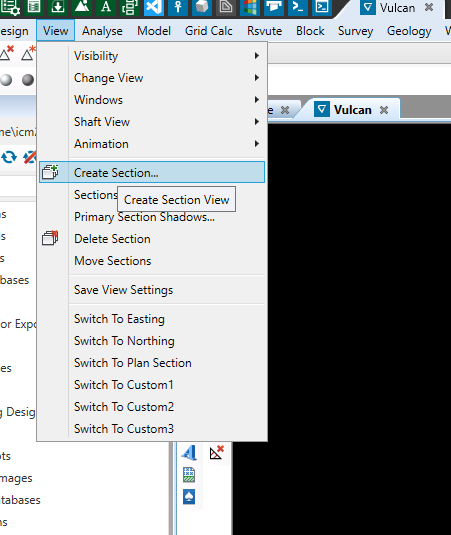Click the green stacked-frames icon in top toolbar
Image resolution: width=451 pixels, height=535 pixels.
(130, 7)
